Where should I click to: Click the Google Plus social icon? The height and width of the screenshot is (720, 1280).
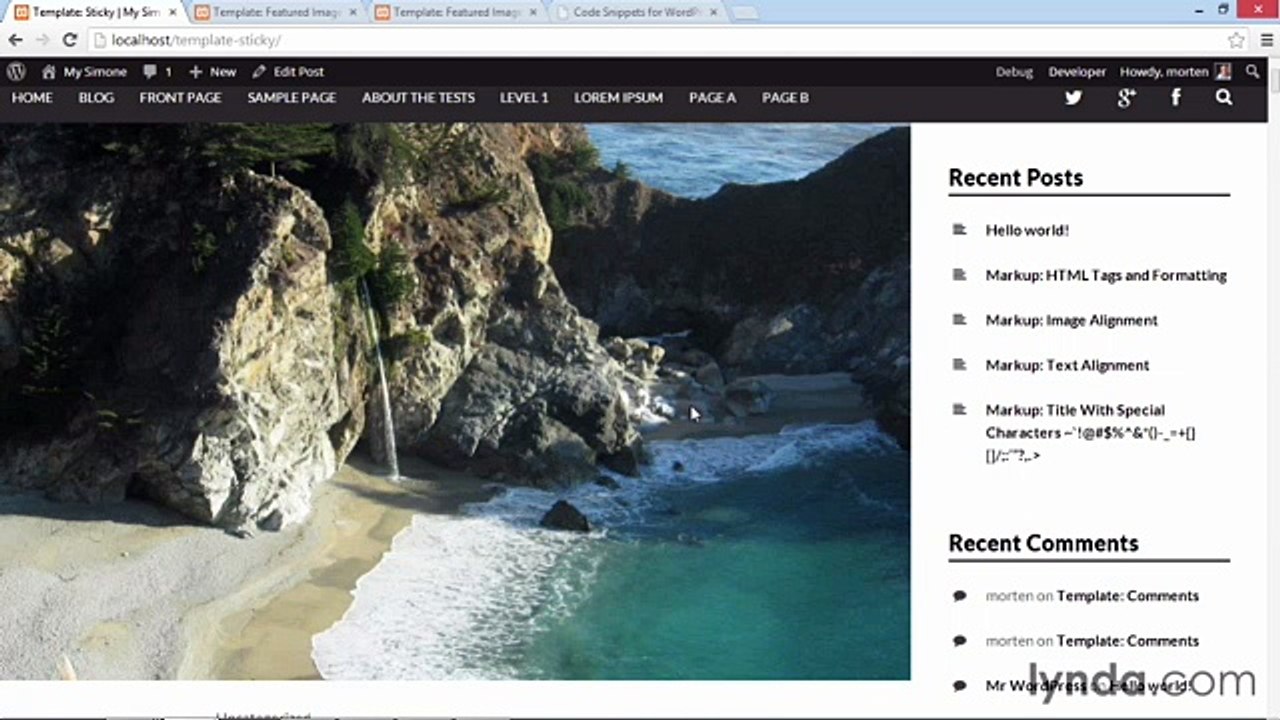[x=1126, y=97]
